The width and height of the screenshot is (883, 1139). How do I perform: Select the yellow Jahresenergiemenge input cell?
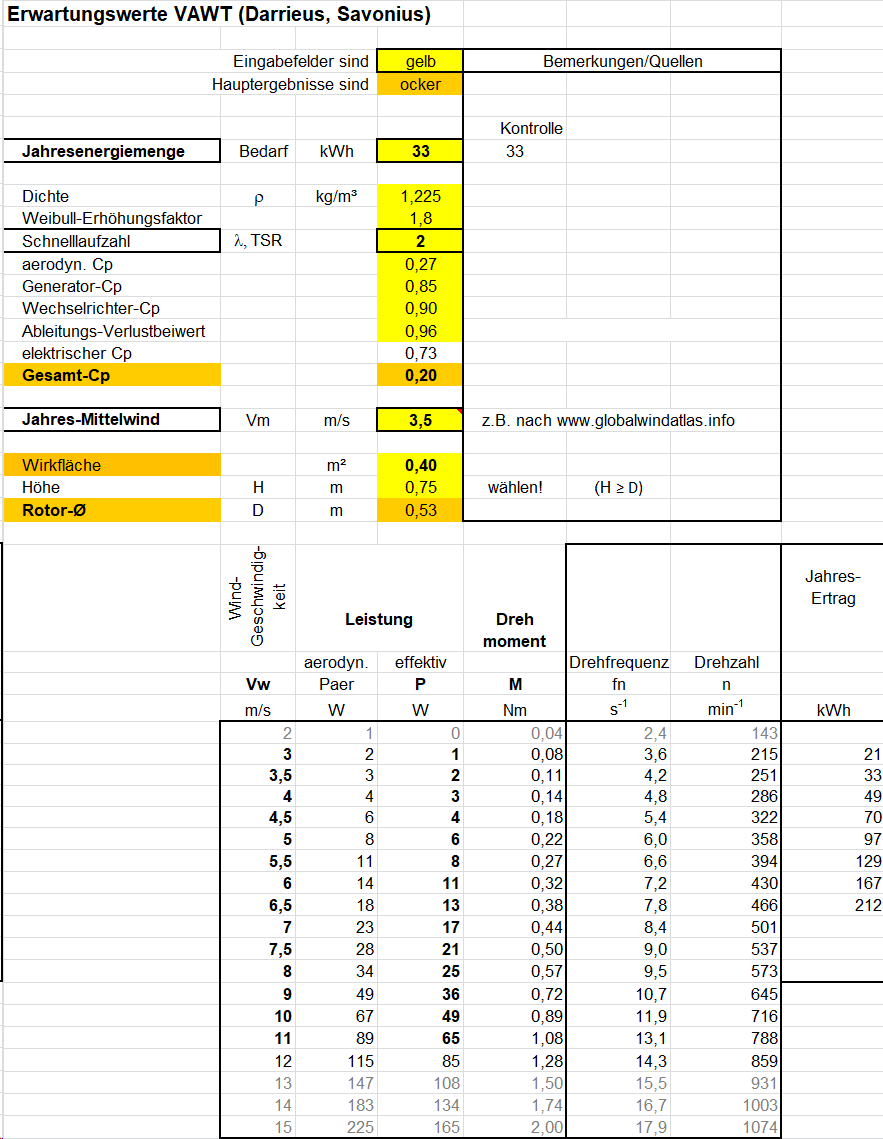click(x=420, y=152)
